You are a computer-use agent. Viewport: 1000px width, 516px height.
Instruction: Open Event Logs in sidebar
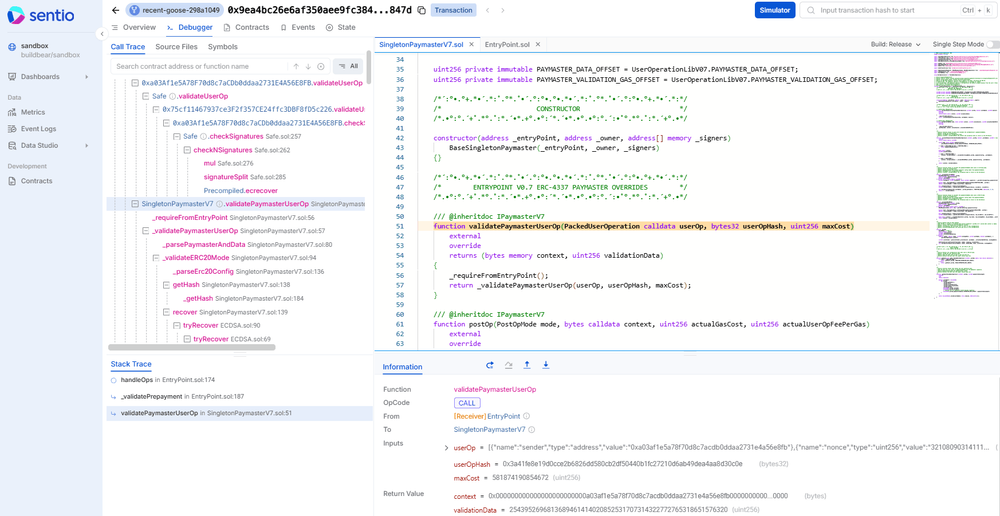[39, 129]
